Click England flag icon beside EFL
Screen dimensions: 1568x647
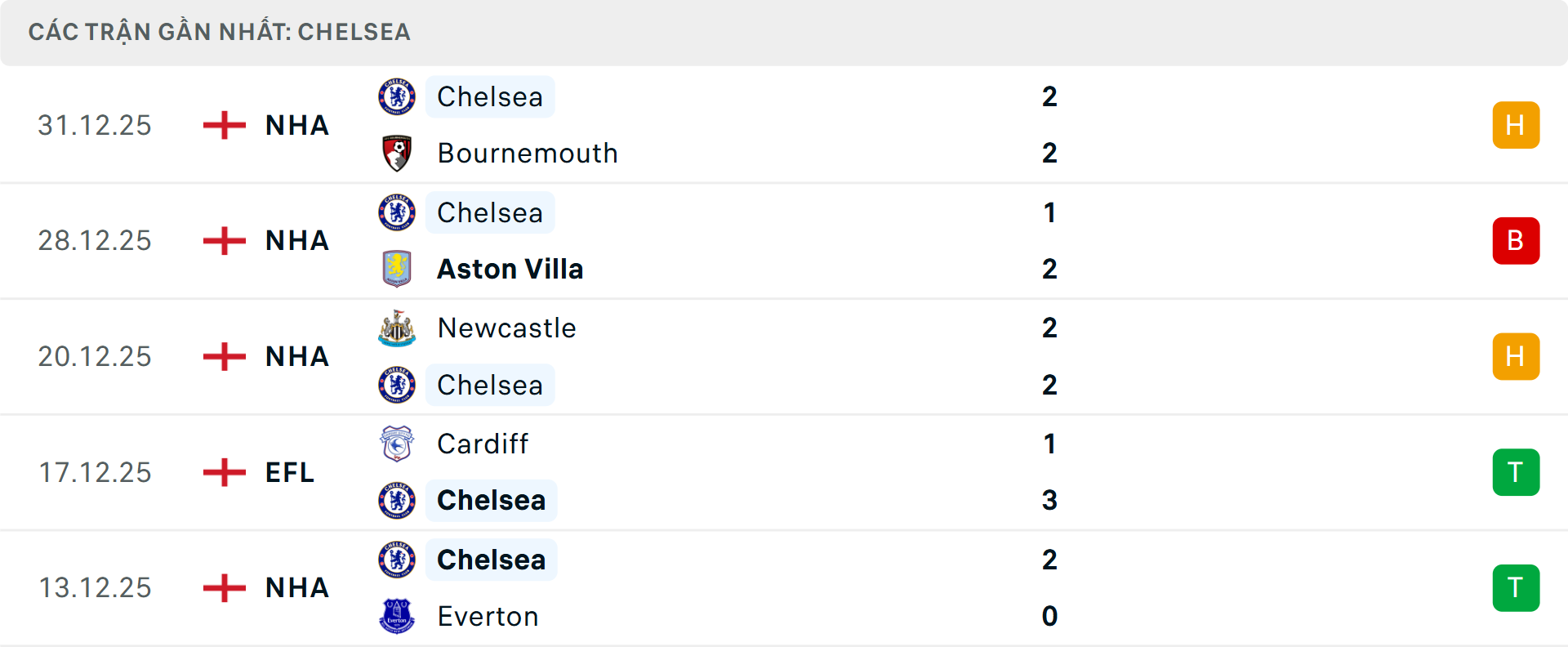tap(225, 472)
